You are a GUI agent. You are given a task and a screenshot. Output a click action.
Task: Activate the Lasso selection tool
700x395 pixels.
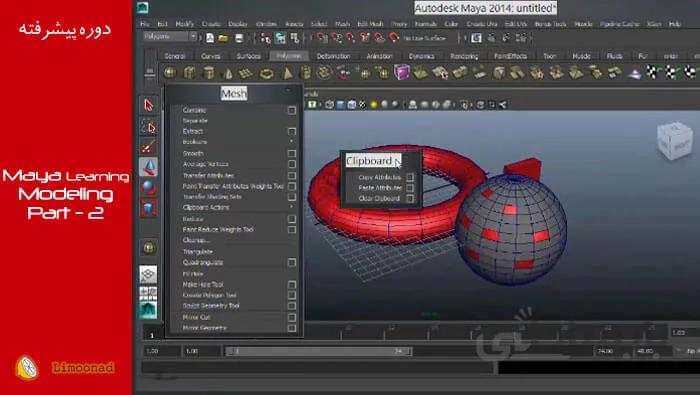pyautogui.click(x=149, y=127)
